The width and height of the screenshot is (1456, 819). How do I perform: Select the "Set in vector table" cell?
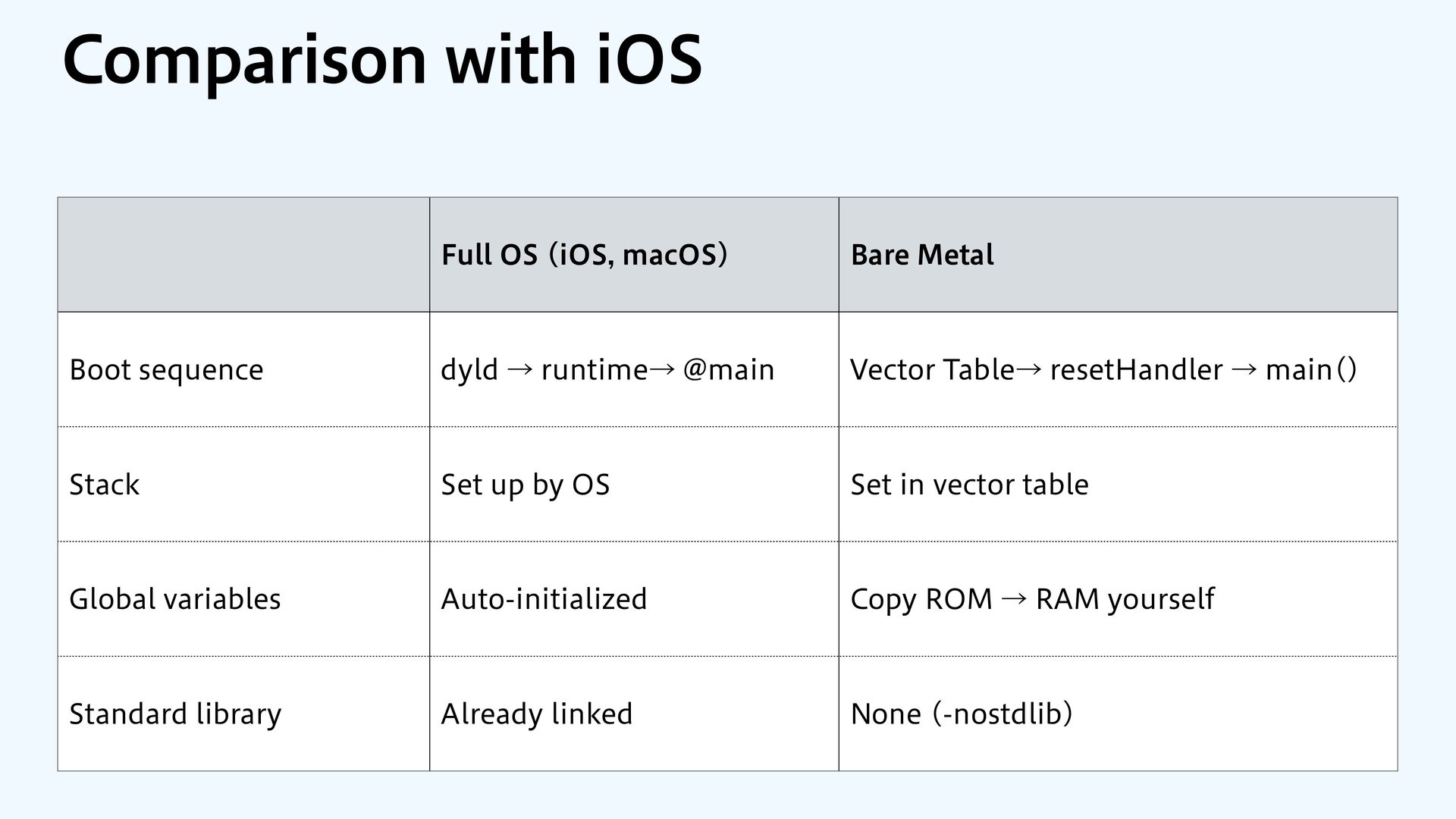(x=969, y=485)
